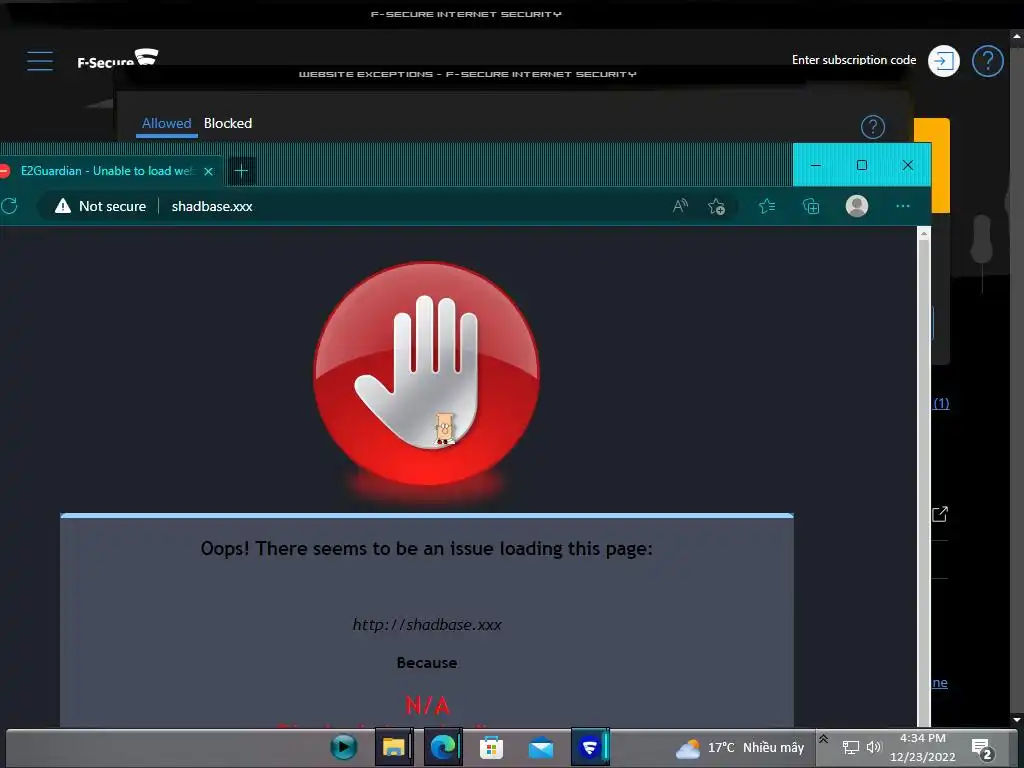Minimize the Edge browser window
Screen dimensions: 1024x768
pos(816,165)
